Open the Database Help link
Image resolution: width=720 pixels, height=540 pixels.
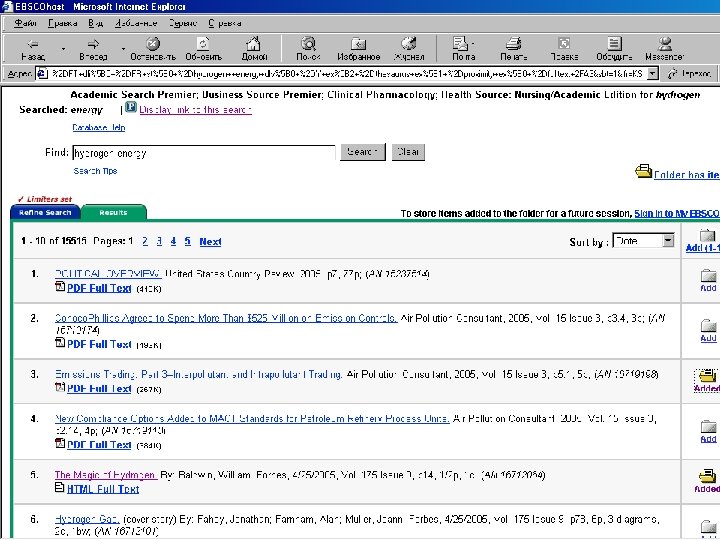tap(99, 128)
